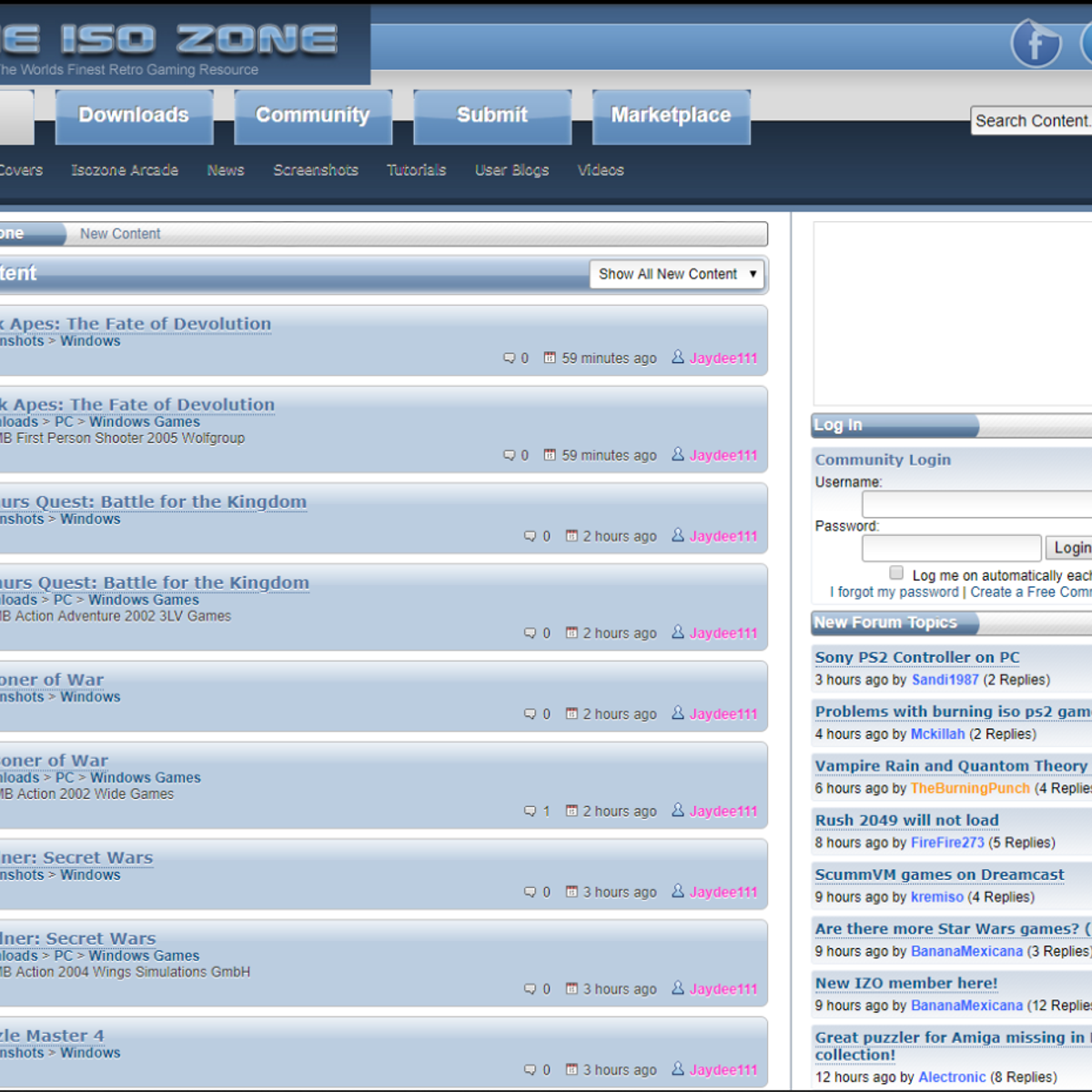Open the Community tab
Viewport: 1092px width, 1092px height.
coord(313,116)
